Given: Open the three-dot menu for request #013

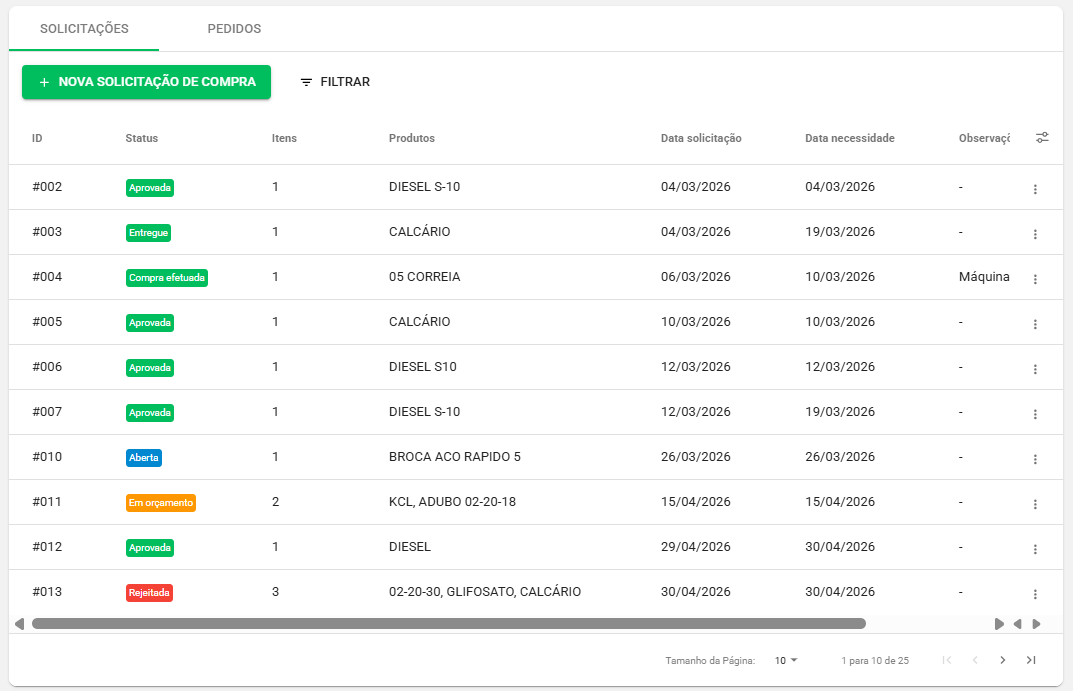Looking at the screenshot, I should [x=1035, y=594].
